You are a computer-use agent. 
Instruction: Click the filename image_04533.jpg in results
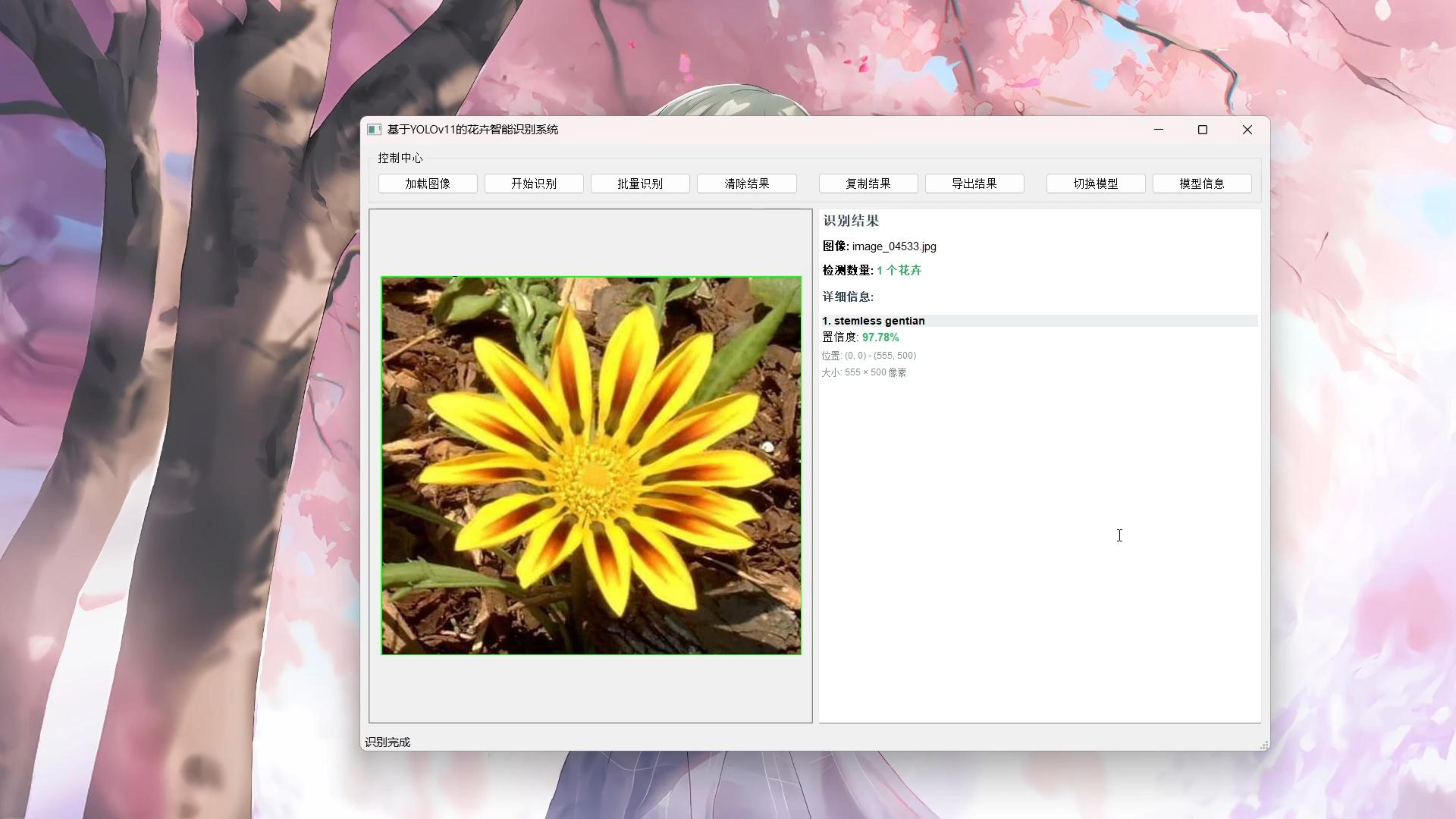pos(894,246)
